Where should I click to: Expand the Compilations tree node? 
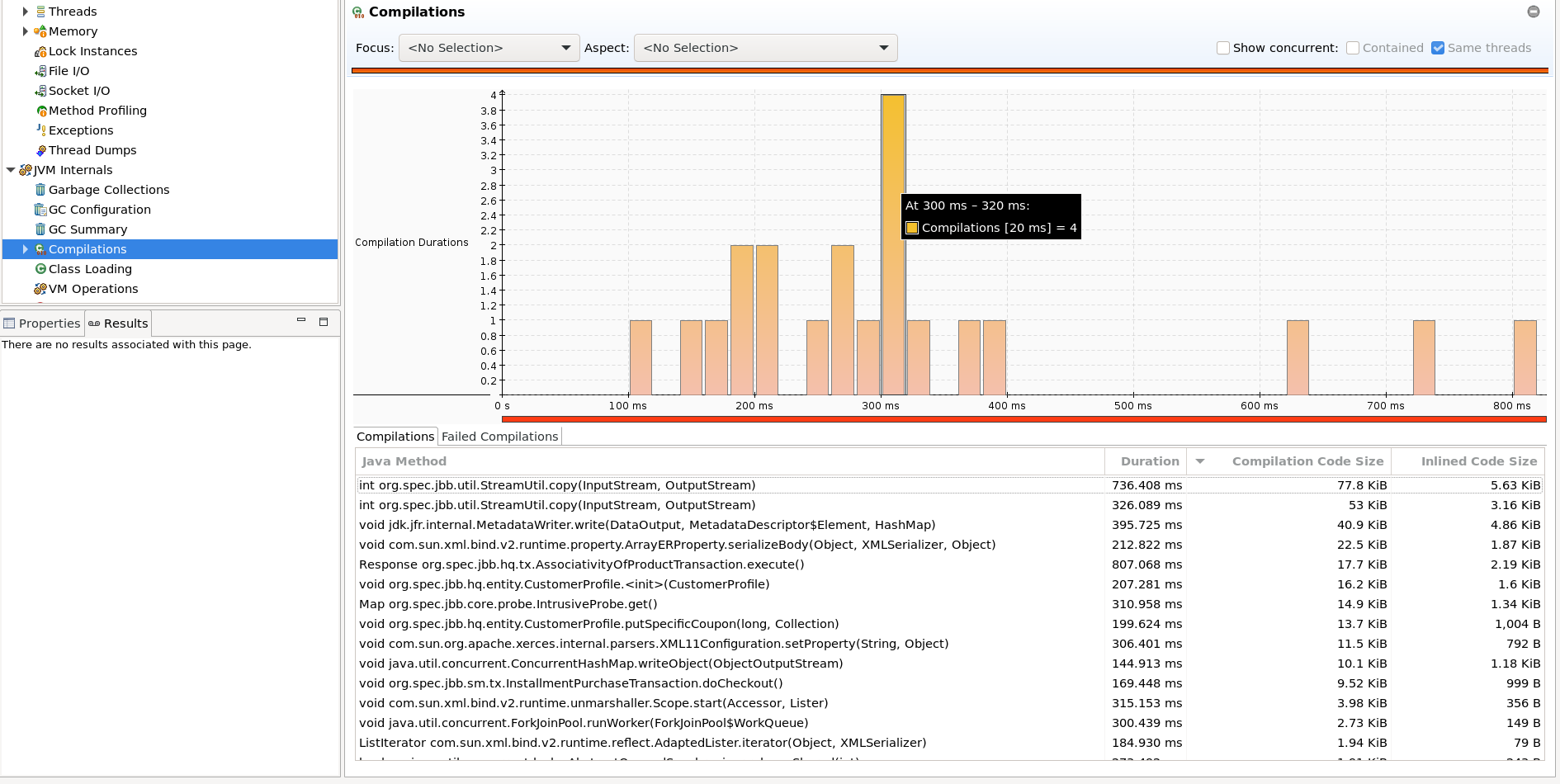pyautogui.click(x=25, y=249)
